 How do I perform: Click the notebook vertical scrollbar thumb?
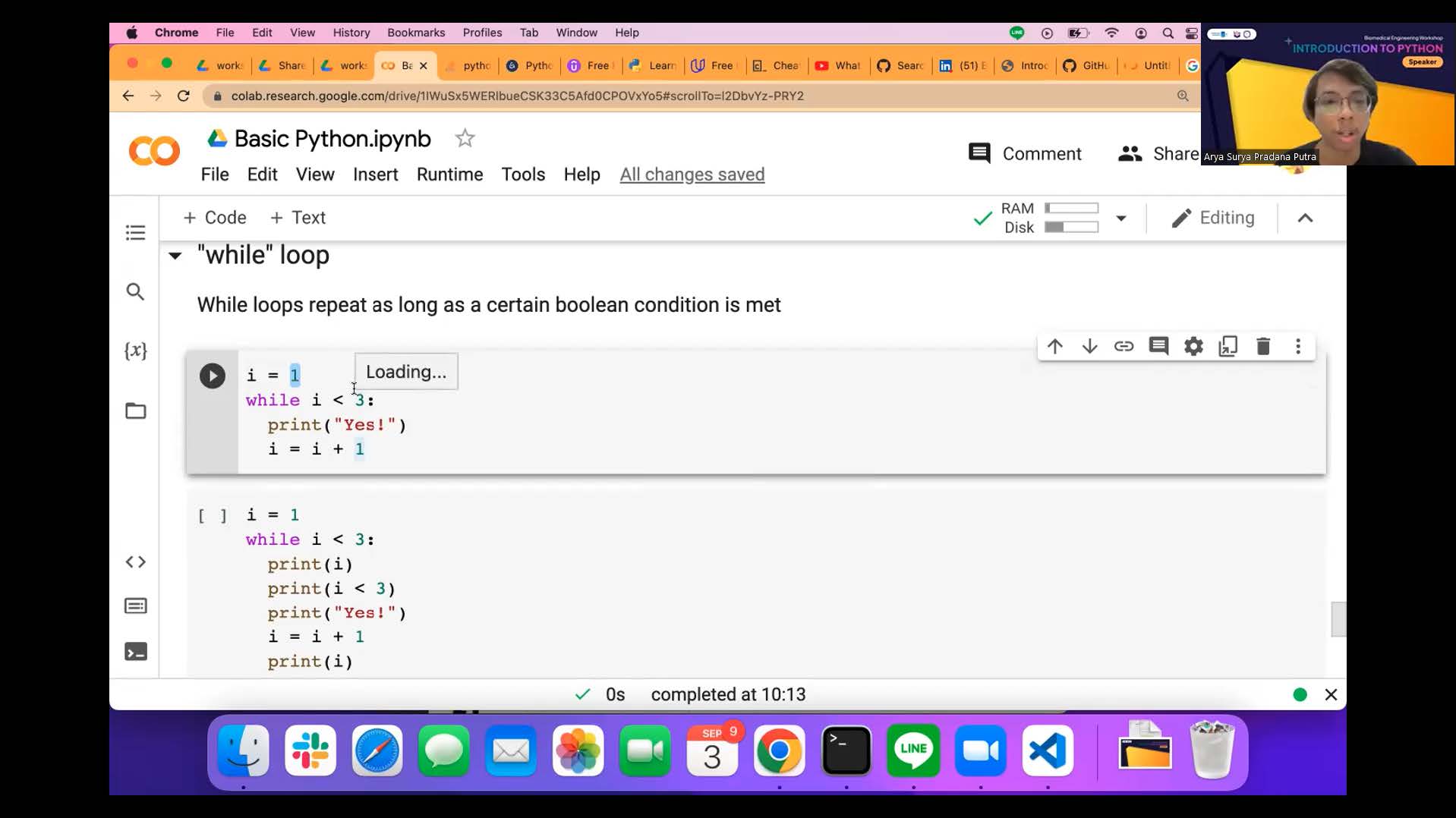click(x=1338, y=619)
